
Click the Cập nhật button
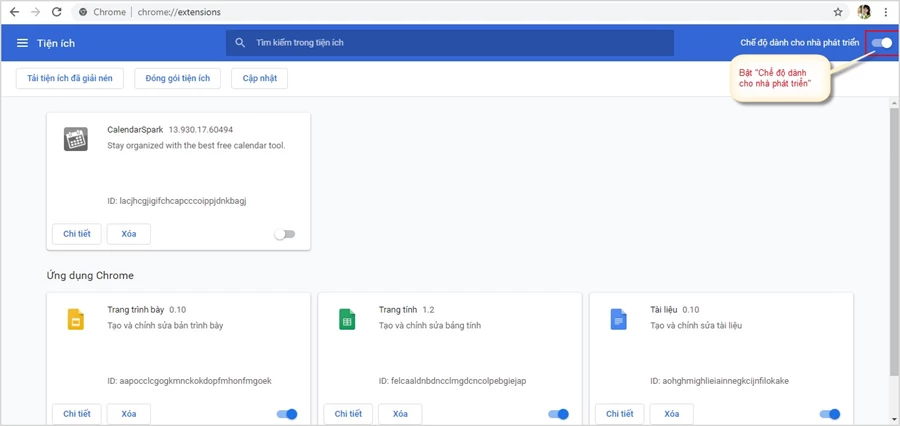tap(259, 79)
